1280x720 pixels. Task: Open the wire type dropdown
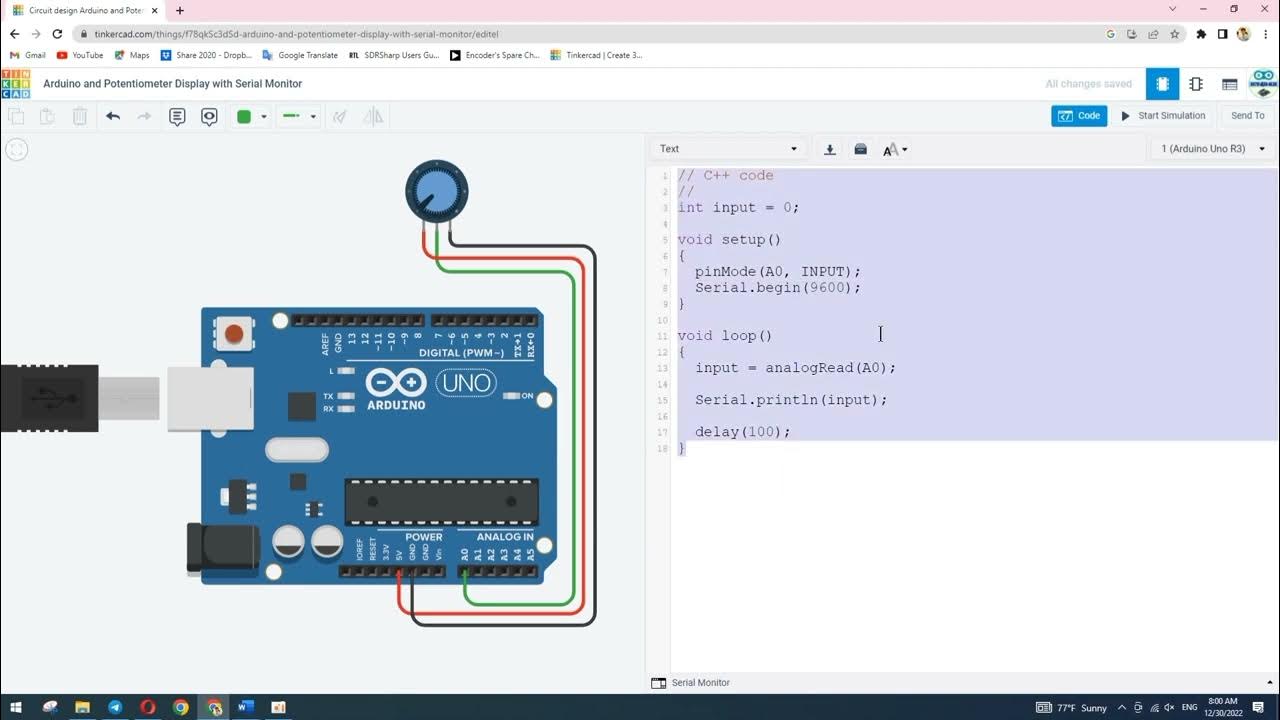(299, 117)
